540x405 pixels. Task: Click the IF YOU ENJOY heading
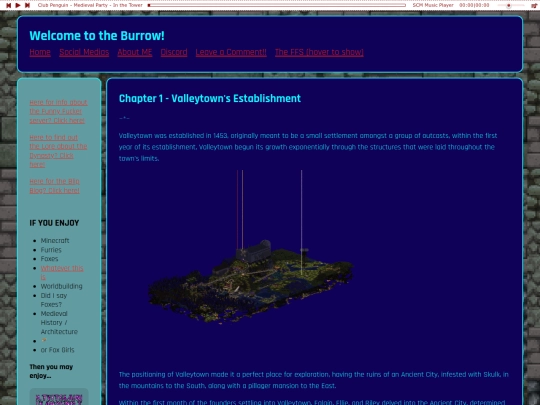point(54,223)
